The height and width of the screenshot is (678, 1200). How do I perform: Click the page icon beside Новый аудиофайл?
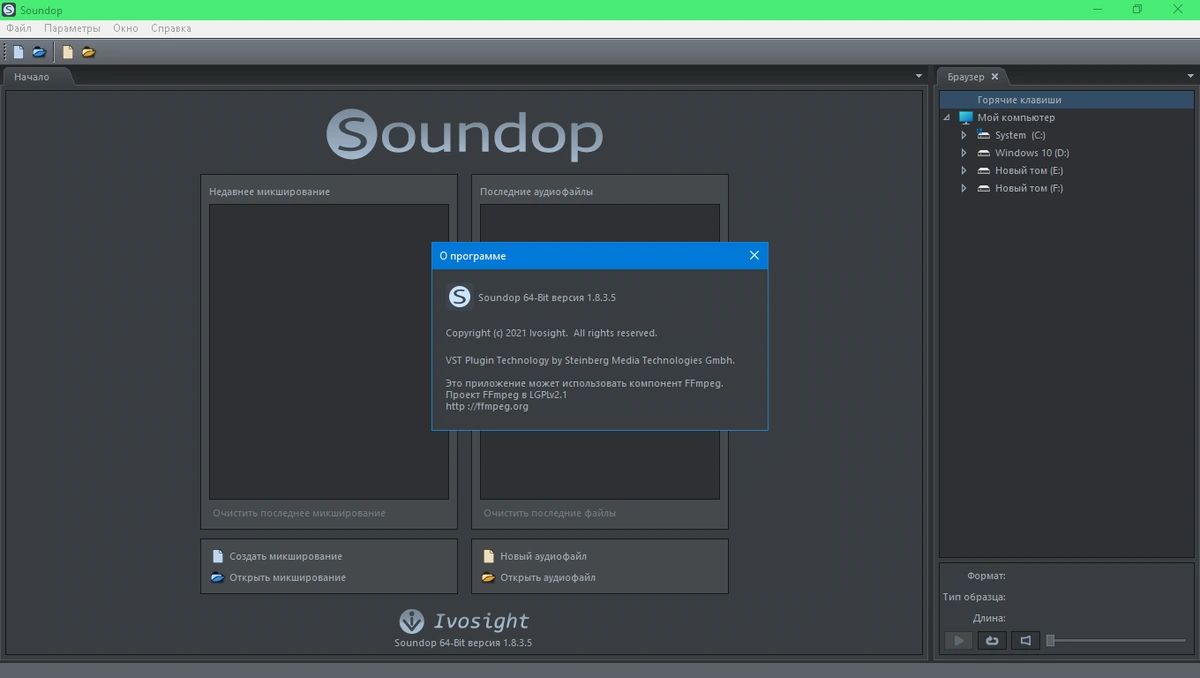(489, 556)
